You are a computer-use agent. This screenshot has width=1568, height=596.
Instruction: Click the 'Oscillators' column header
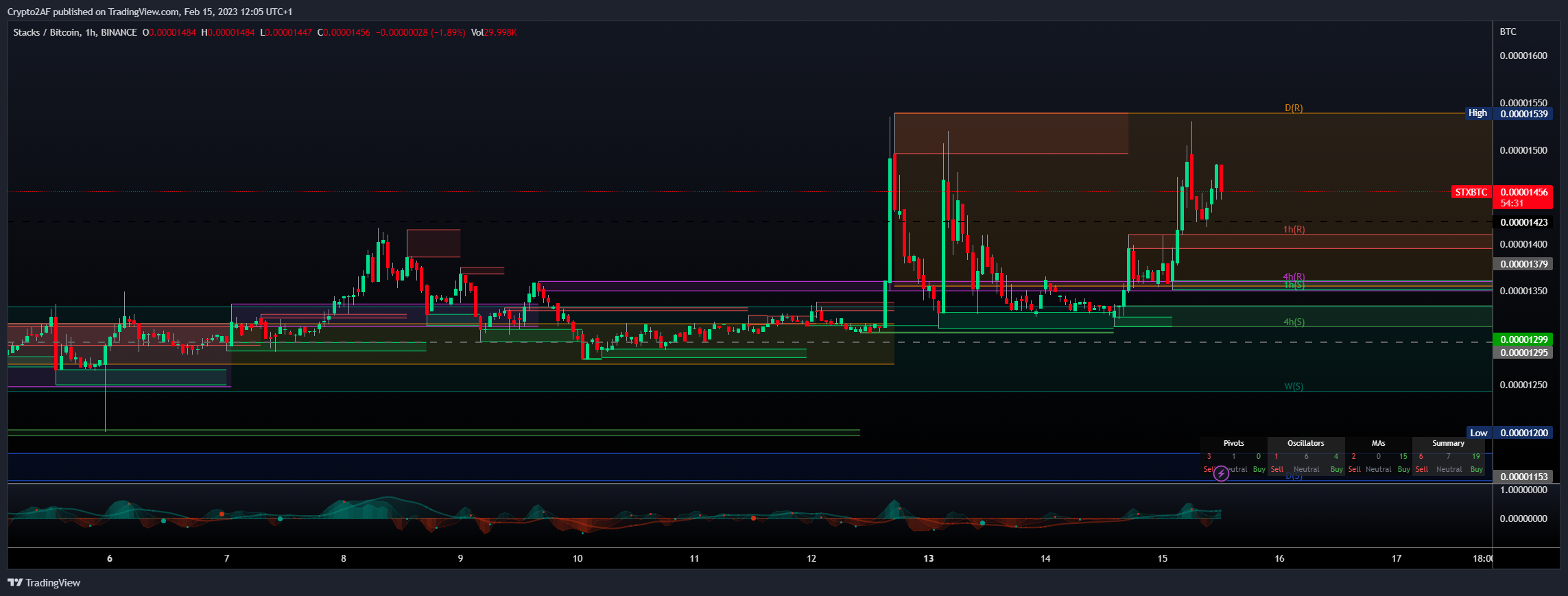click(1306, 443)
